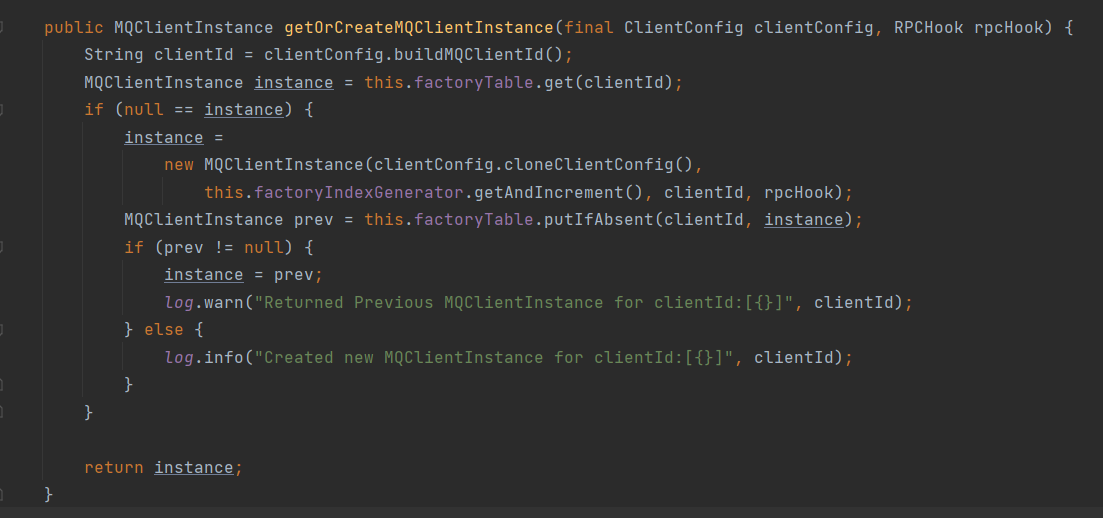Image resolution: width=1103 pixels, height=518 pixels.
Task: Place cursor on log.info call
Action: pyautogui.click(x=223, y=357)
